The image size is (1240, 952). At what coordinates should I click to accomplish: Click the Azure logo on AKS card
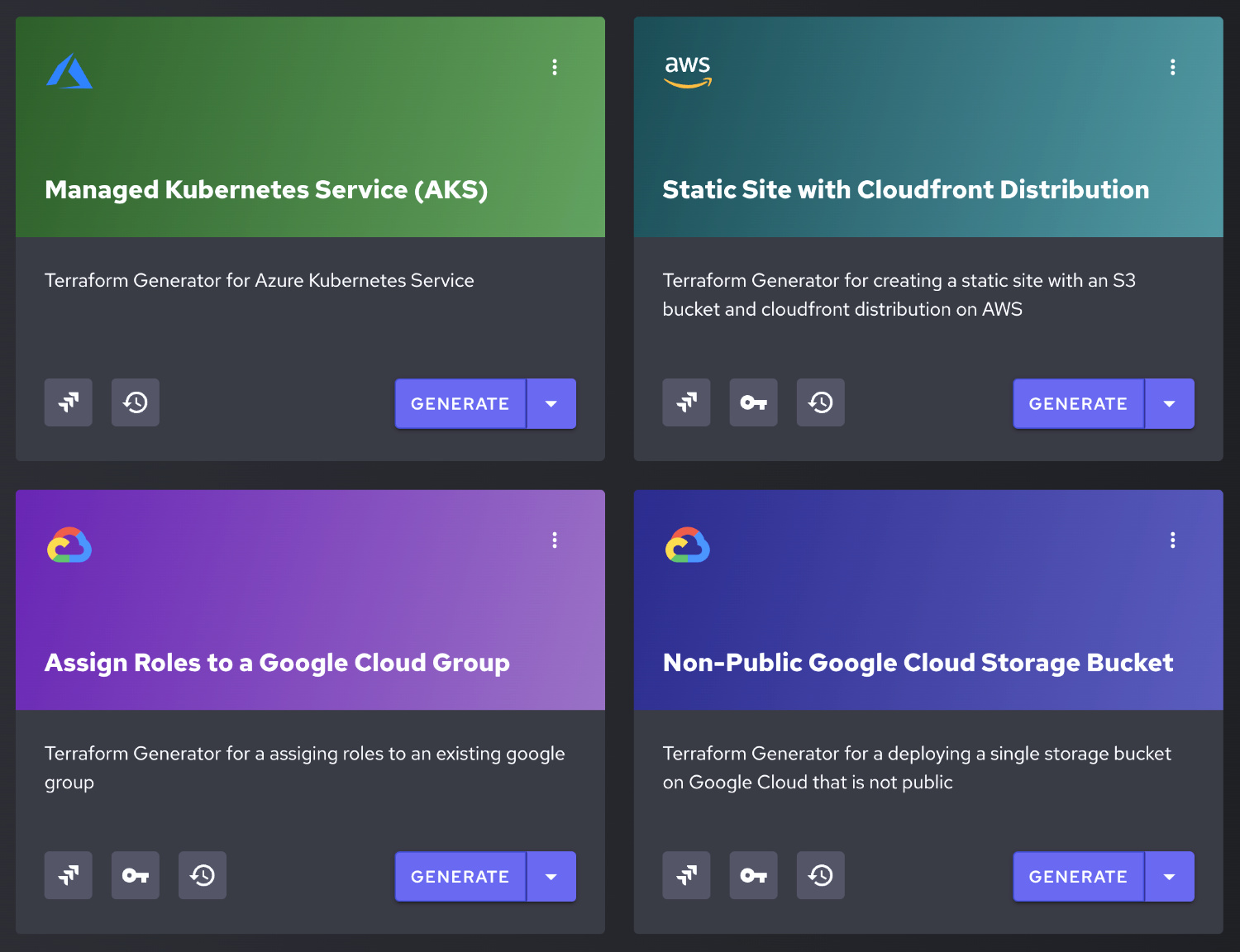pyautogui.click(x=69, y=72)
